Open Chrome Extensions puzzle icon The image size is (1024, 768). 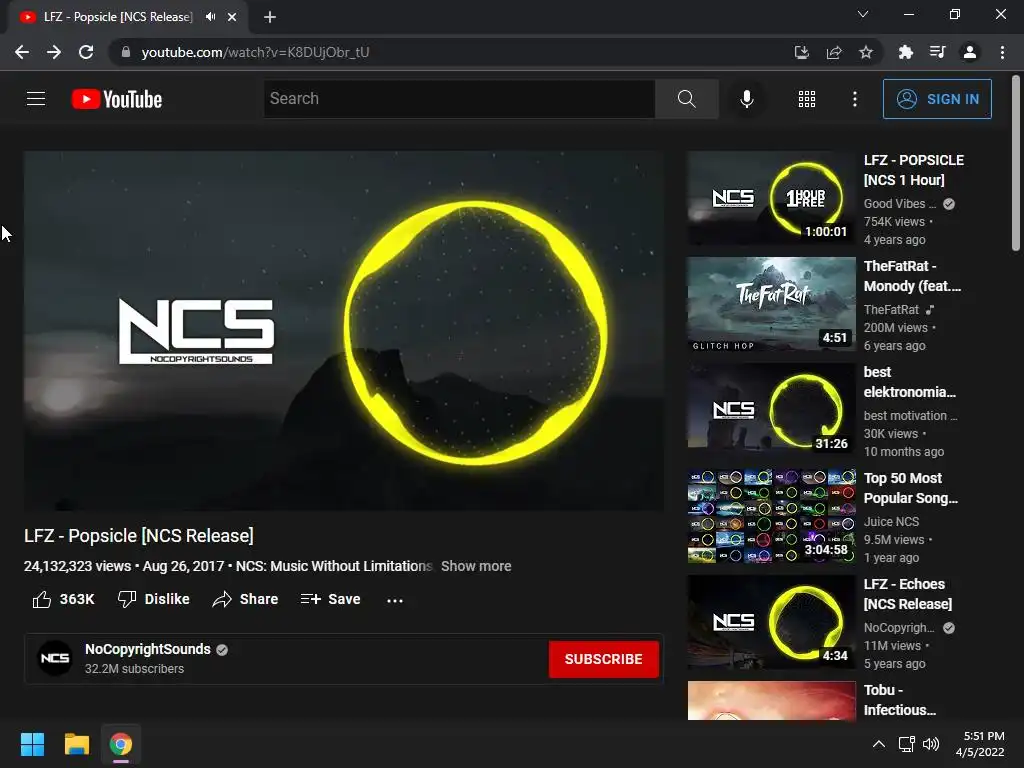pos(905,52)
